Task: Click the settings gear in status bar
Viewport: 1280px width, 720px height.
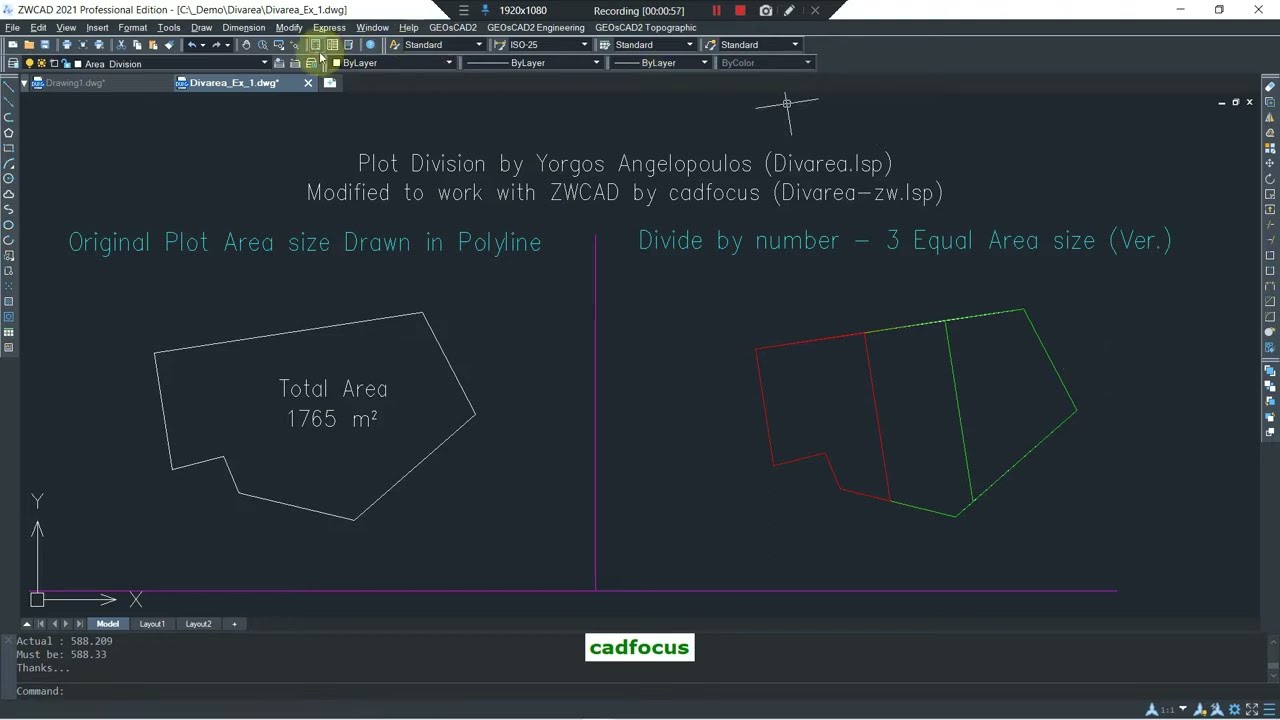Action: [x=1235, y=710]
